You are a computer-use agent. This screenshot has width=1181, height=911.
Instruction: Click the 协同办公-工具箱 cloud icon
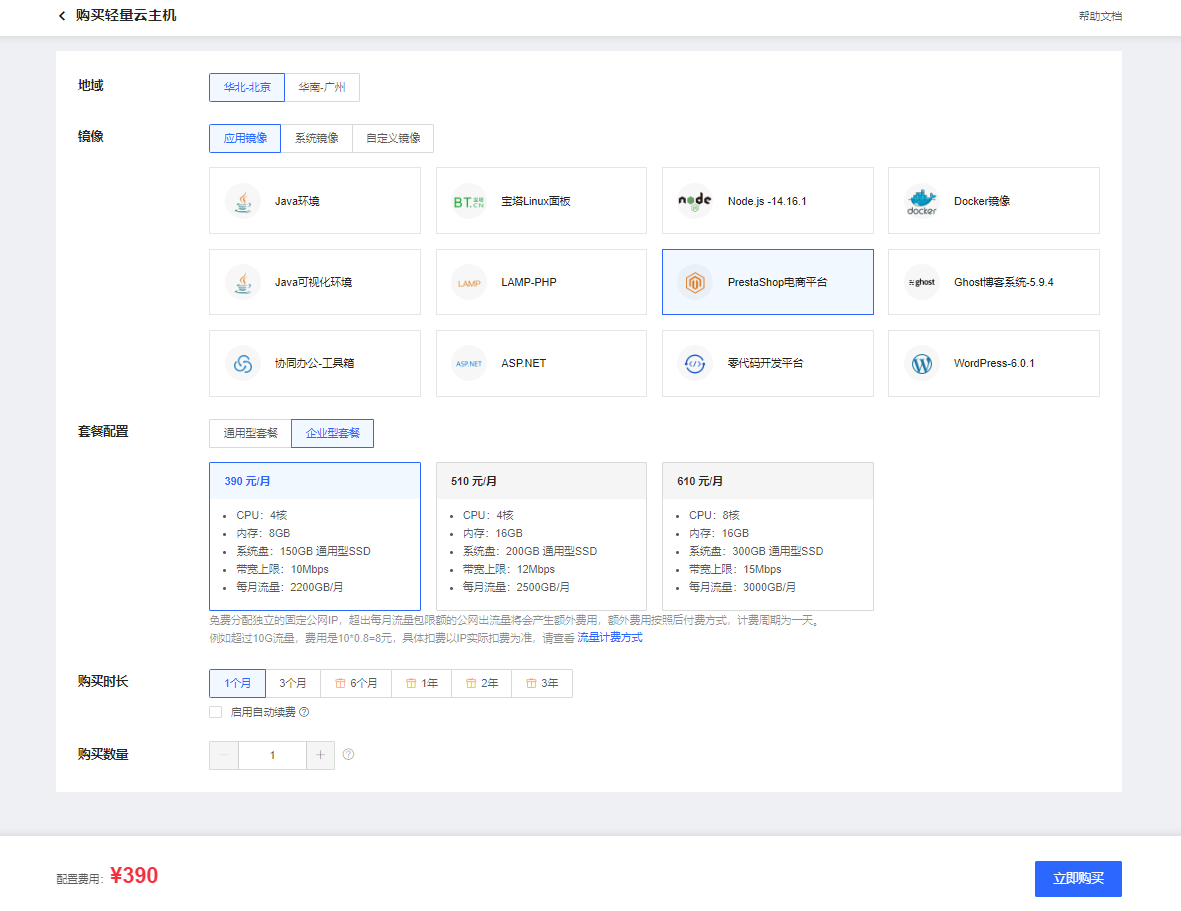[243, 364]
